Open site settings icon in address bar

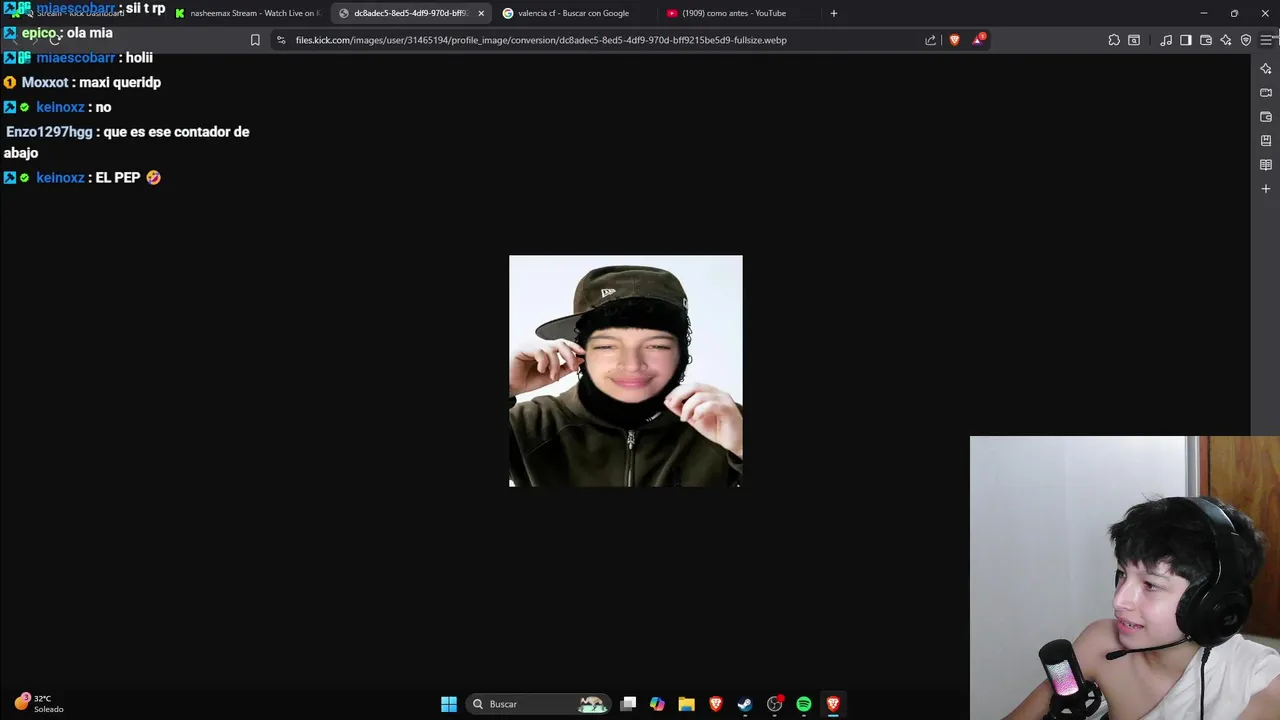(x=281, y=40)
